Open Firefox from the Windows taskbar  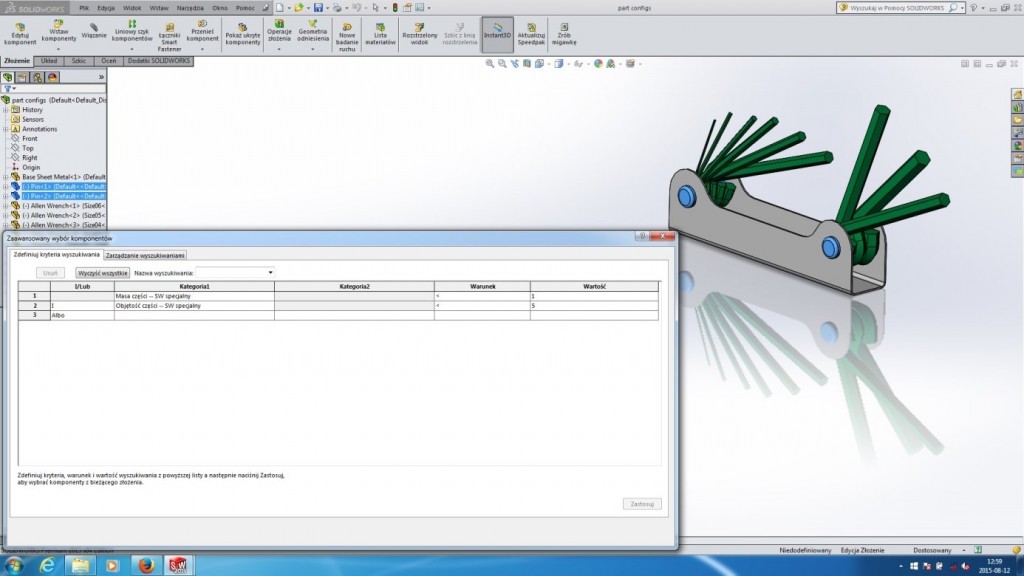point(145,565)
